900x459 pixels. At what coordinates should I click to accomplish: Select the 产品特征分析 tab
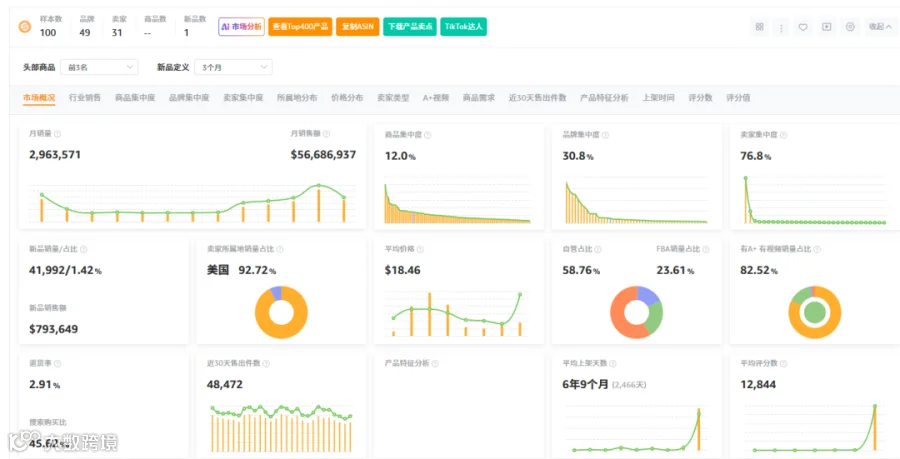(x=604, y=98)
